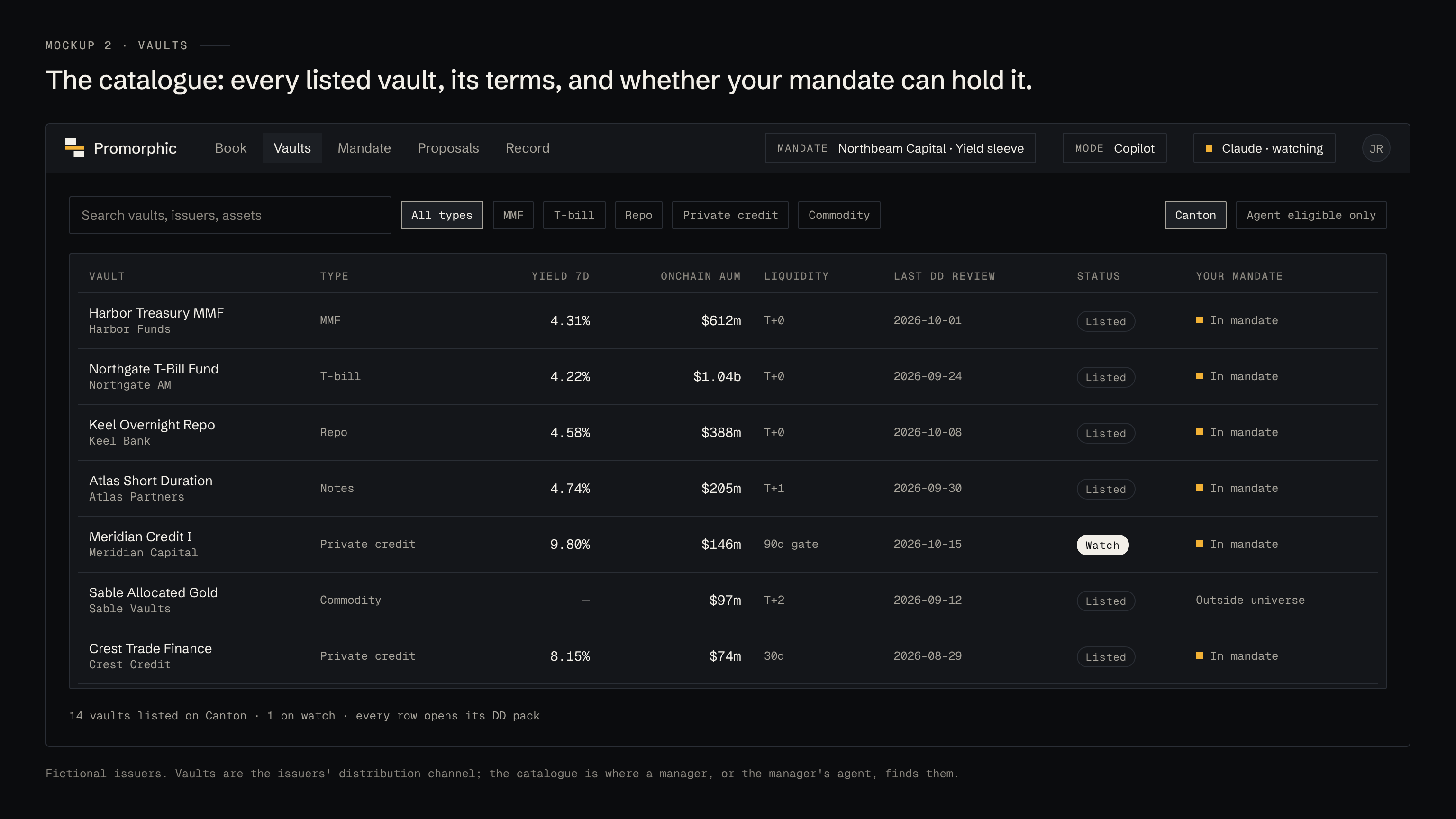Image resolution: width=1456 pixels, height=819 pixels.
Task: Filter vaults by Commodity type
Action: pos(839,215)
